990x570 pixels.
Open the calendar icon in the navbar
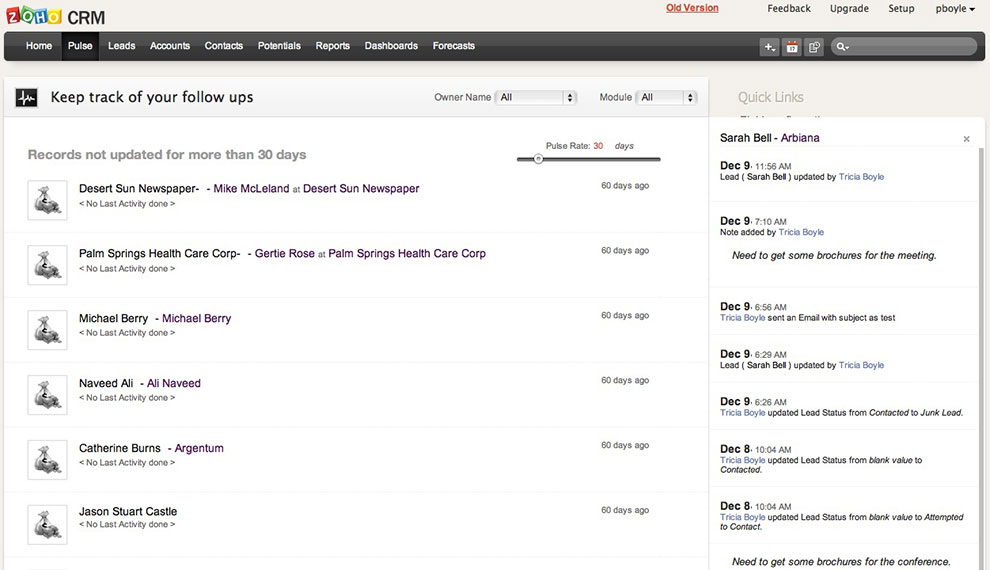point(792,47)
